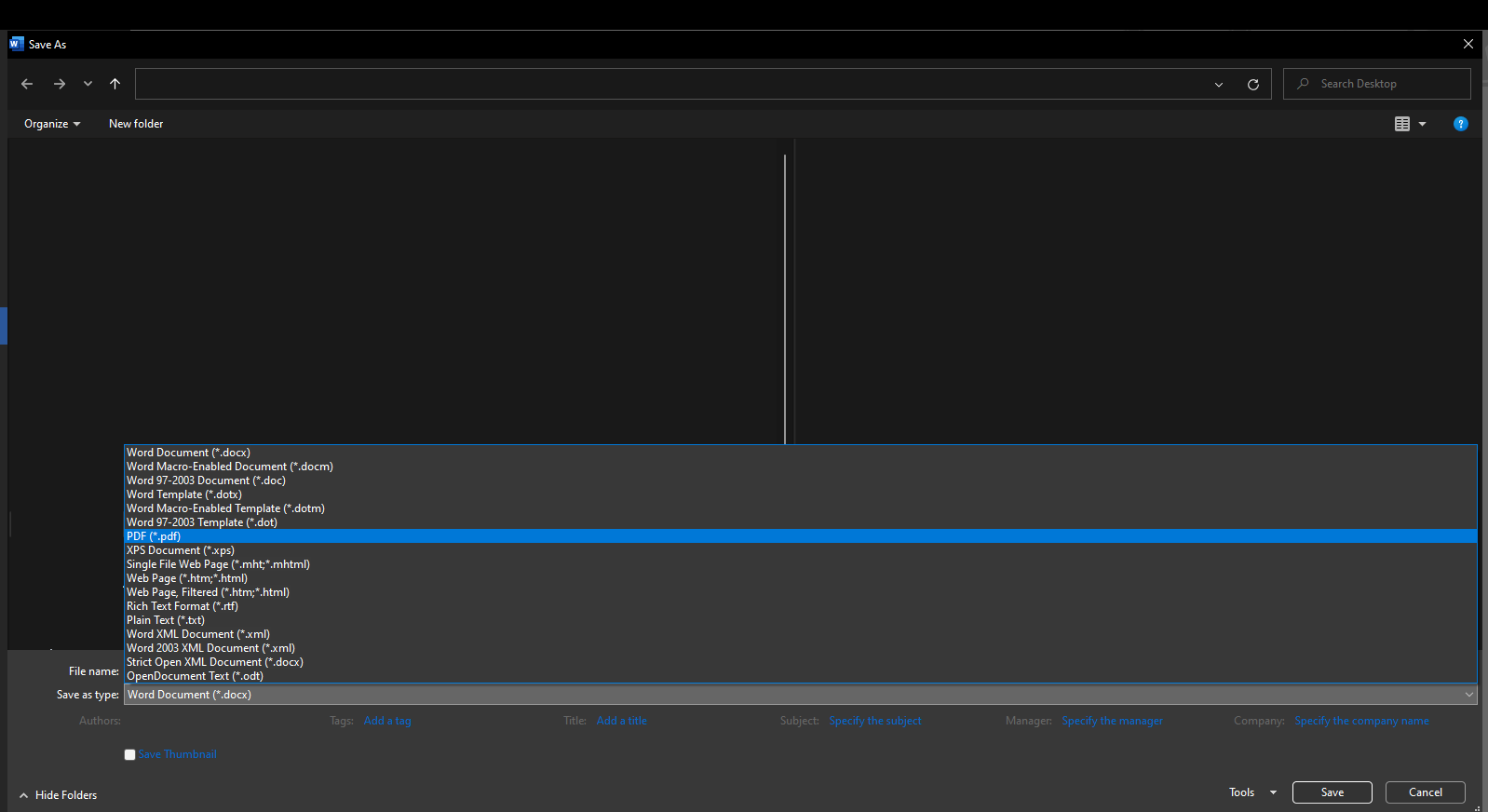Pick Word Template (*.dotx)
The height and width of the screenshot is (812, 1488).
[801, 494]
